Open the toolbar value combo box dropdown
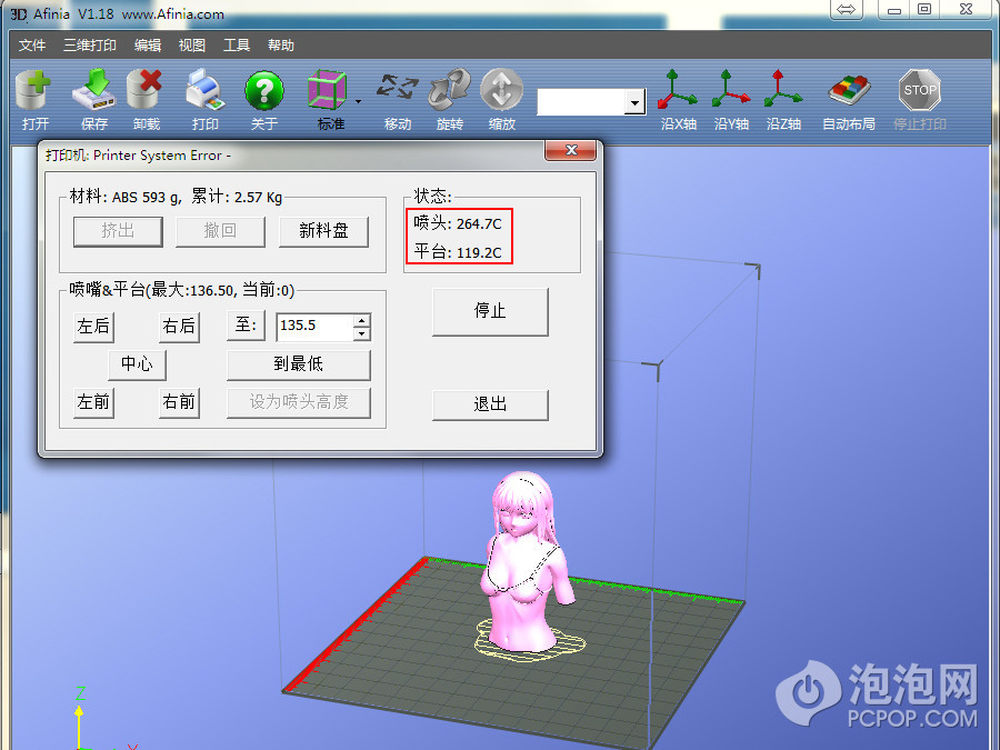 pyautogui.click(x=634, y=102)
